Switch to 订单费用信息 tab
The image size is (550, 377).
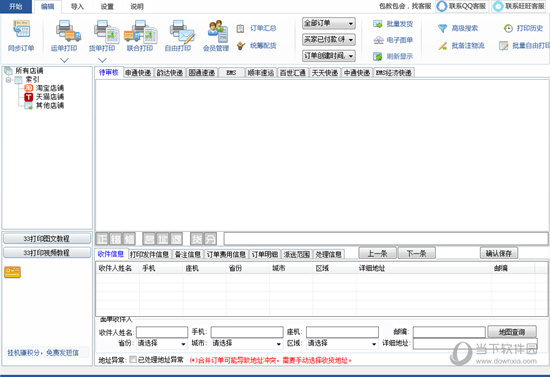point(226,255)
